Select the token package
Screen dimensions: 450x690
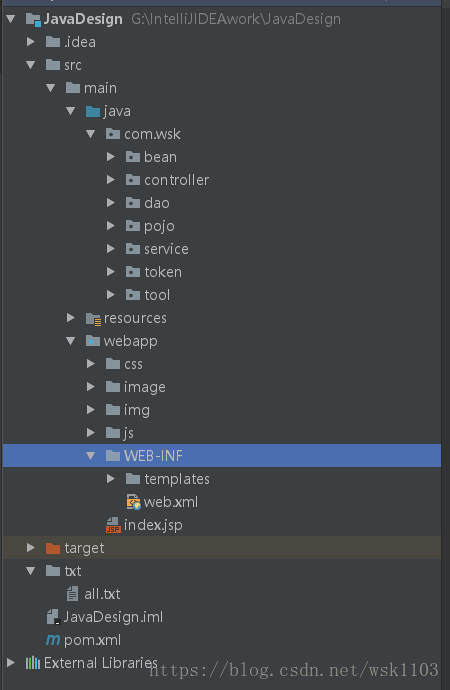click(x=163, y=272)
